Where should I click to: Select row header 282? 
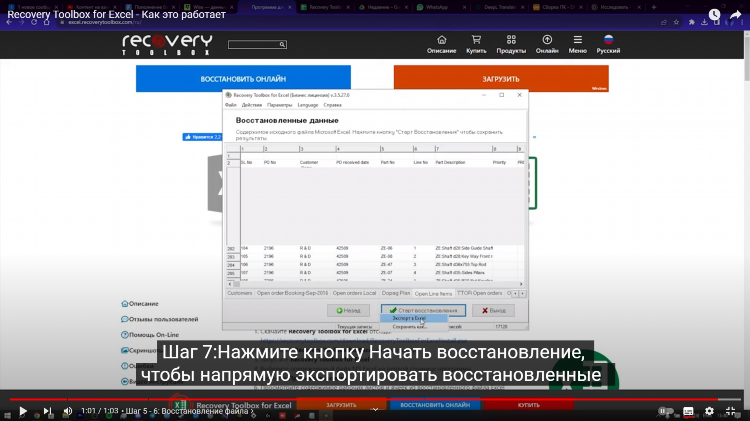point(232,249)
